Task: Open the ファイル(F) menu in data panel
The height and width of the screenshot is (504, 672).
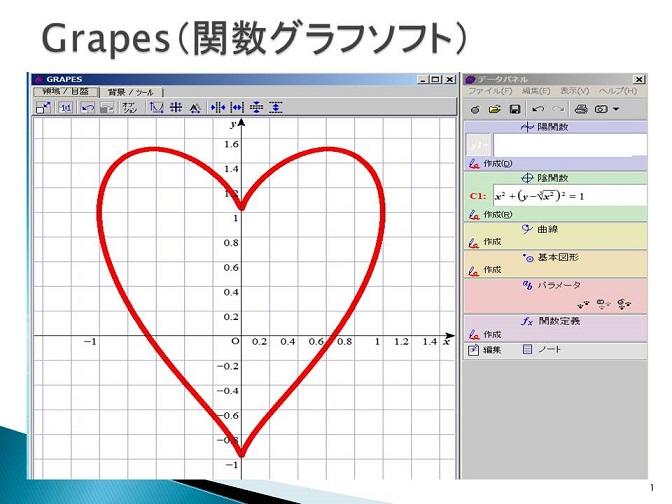Action: point(490,91)
